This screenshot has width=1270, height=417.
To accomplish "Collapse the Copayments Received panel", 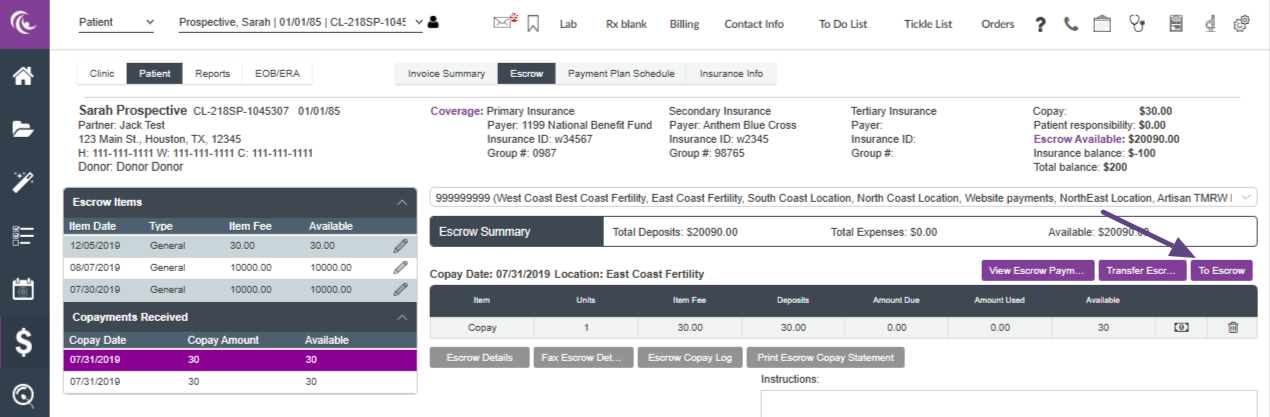I will click(x=402, y=317).
